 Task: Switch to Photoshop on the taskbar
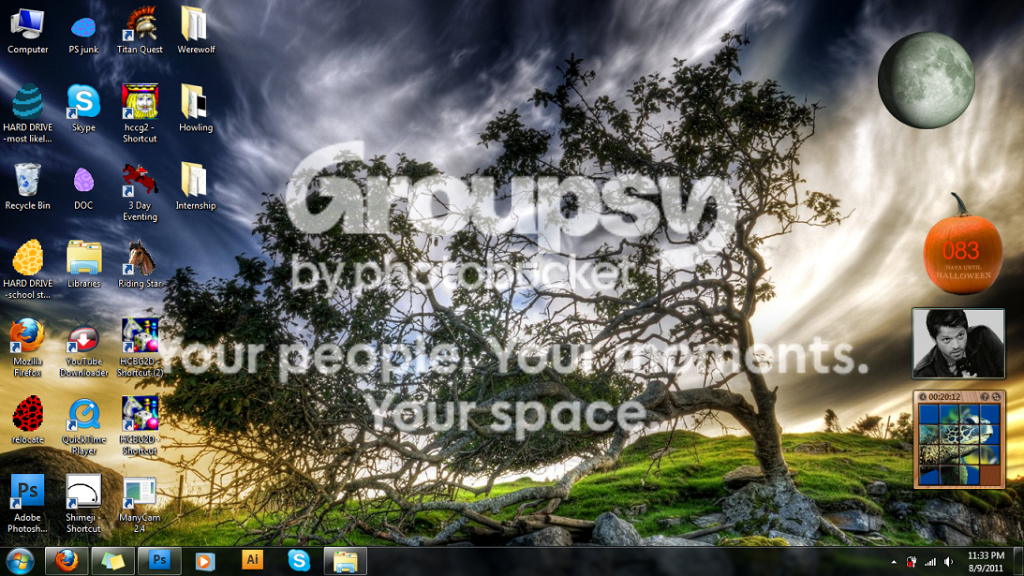point(159,561)
